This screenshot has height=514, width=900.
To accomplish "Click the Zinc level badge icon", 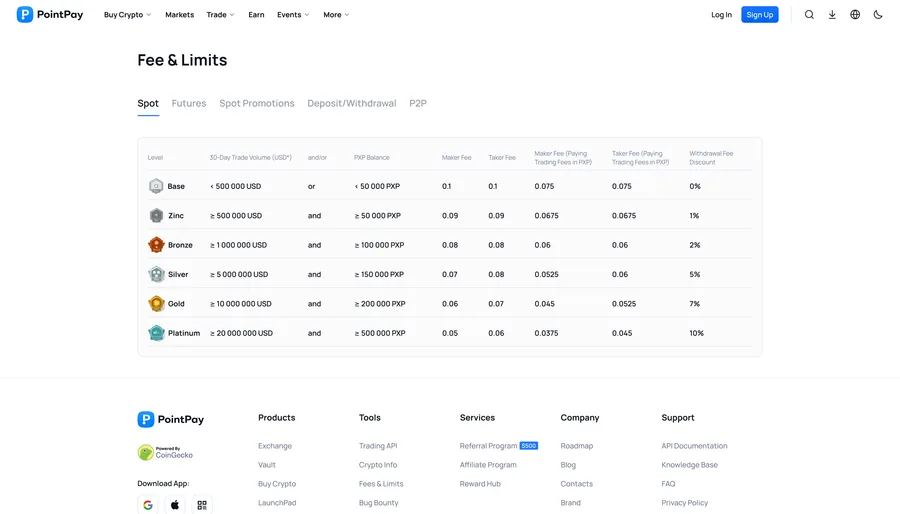I will (156, 215).
